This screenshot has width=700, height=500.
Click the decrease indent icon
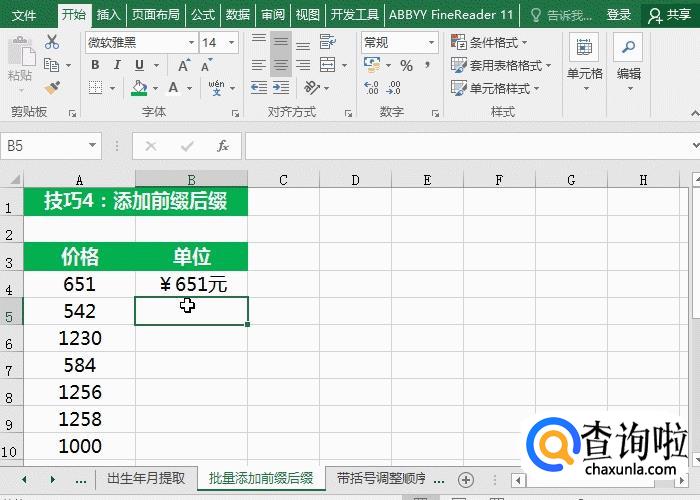pyautogui.click(x=259, y=88)
